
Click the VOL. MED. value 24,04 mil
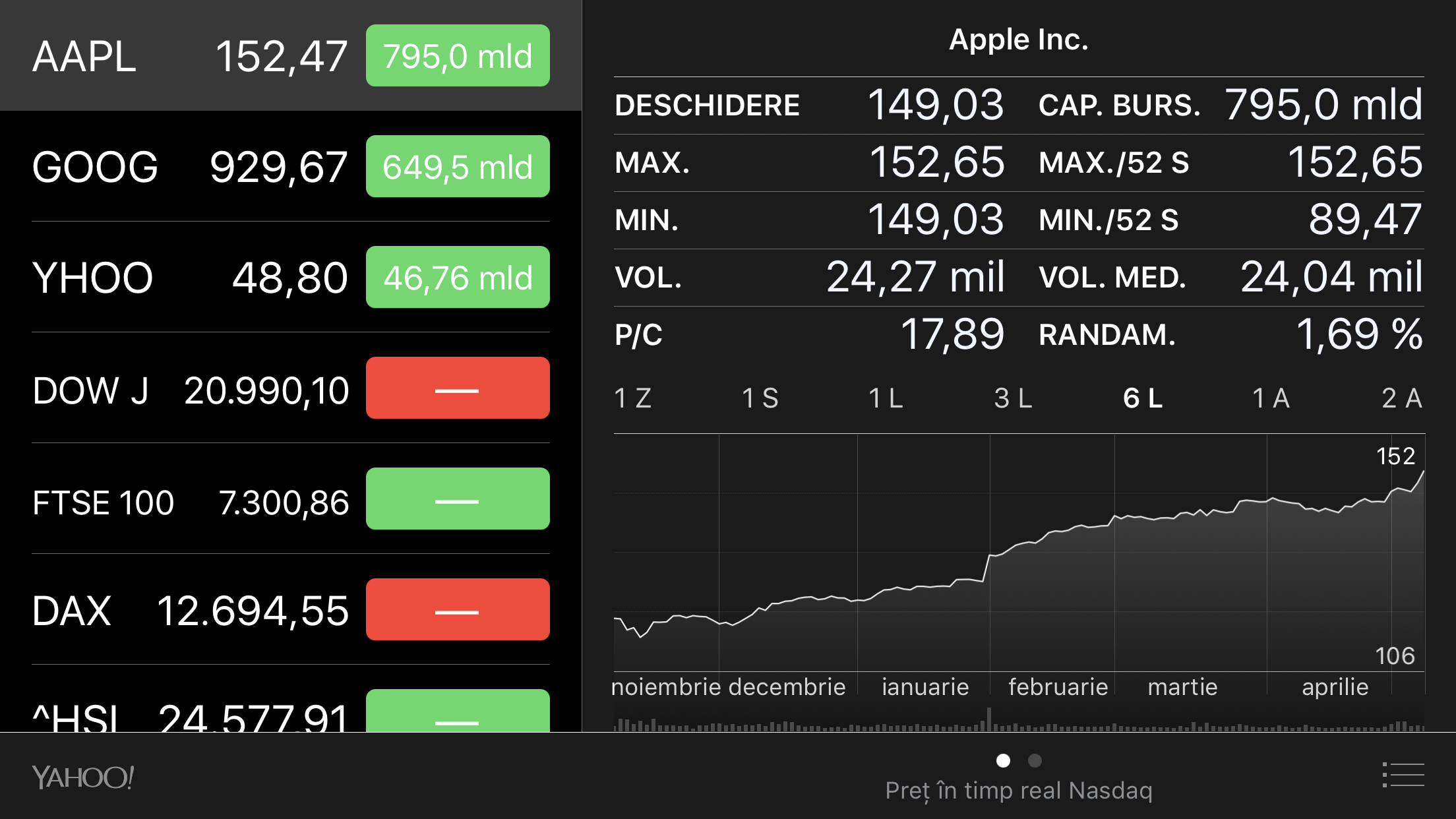coord(1332,276)
